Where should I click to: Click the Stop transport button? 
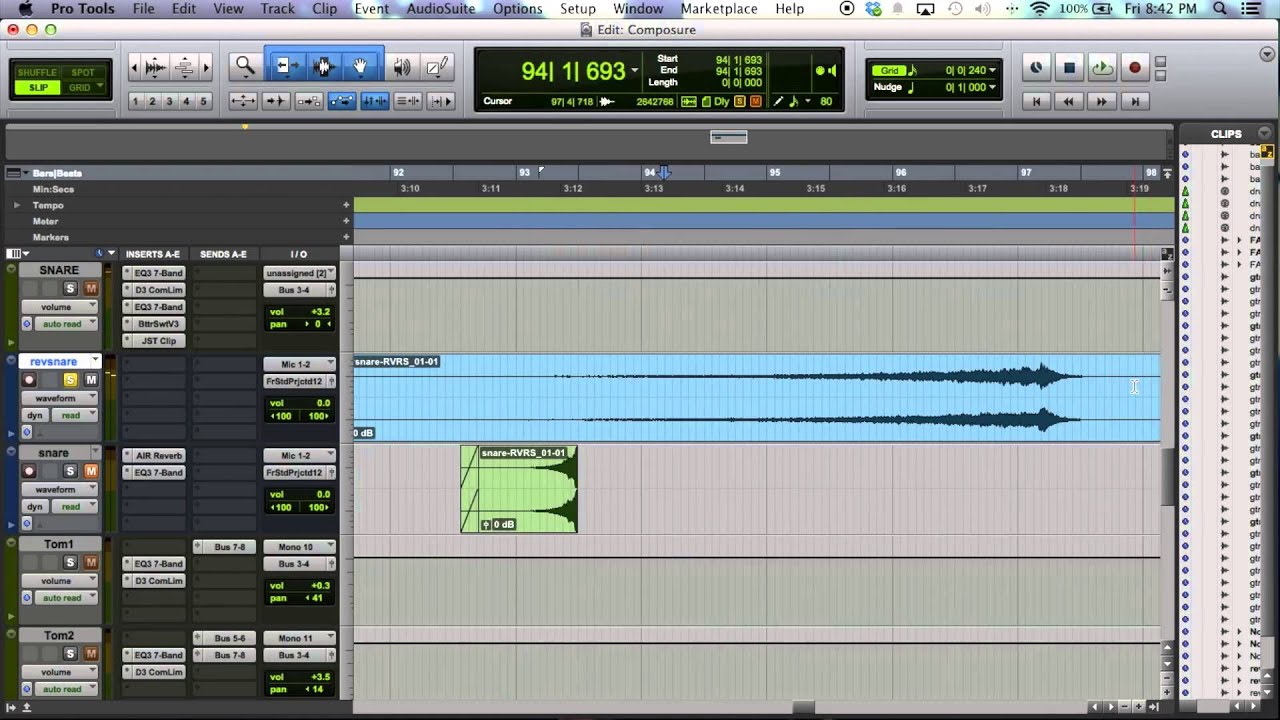point(1069,68)
